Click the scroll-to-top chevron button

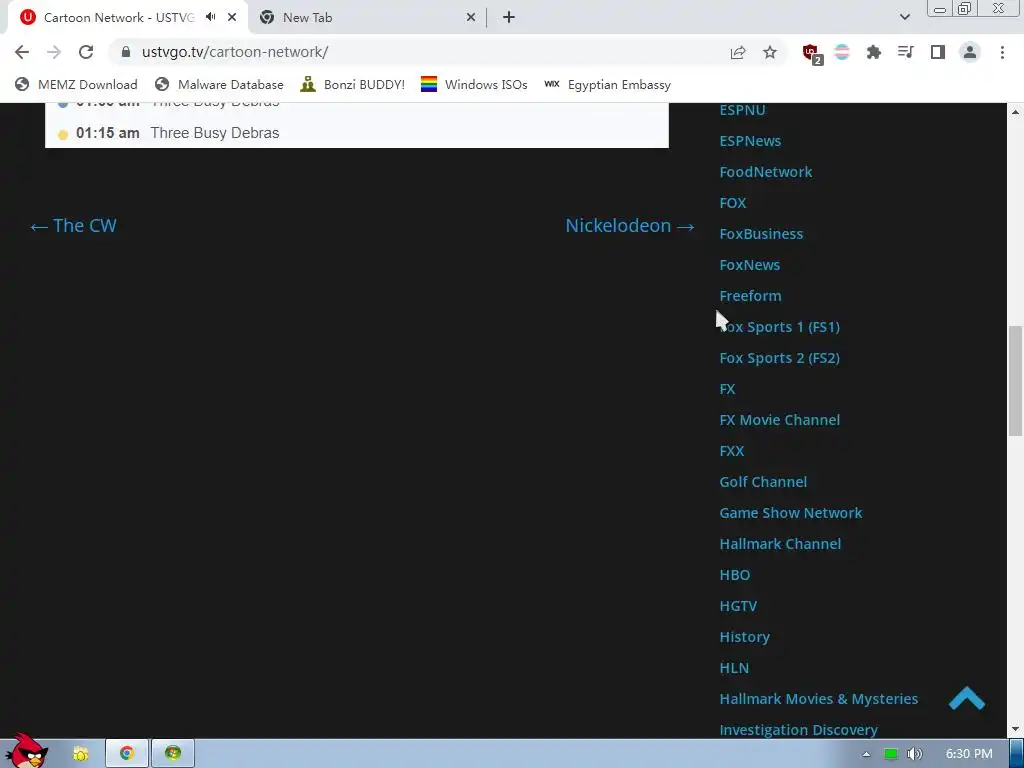click(967, 698)
